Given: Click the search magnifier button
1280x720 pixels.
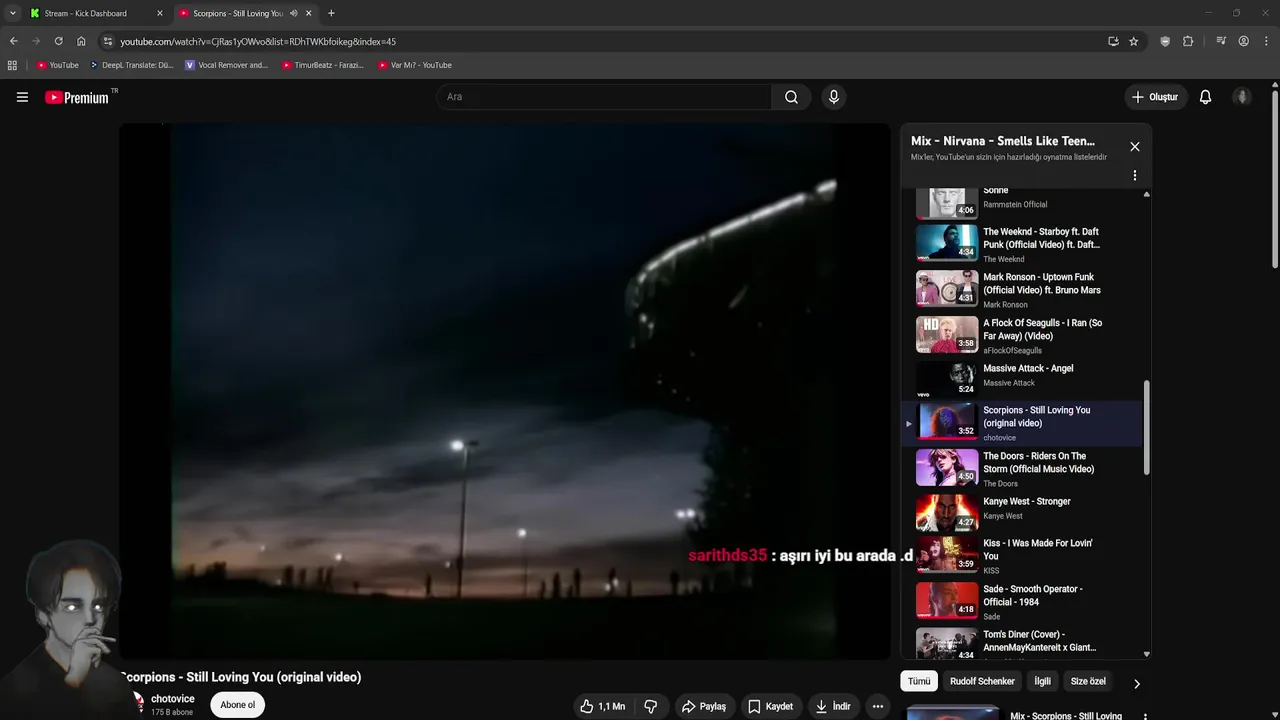Looking at the screenshot, I should [791, 97].
